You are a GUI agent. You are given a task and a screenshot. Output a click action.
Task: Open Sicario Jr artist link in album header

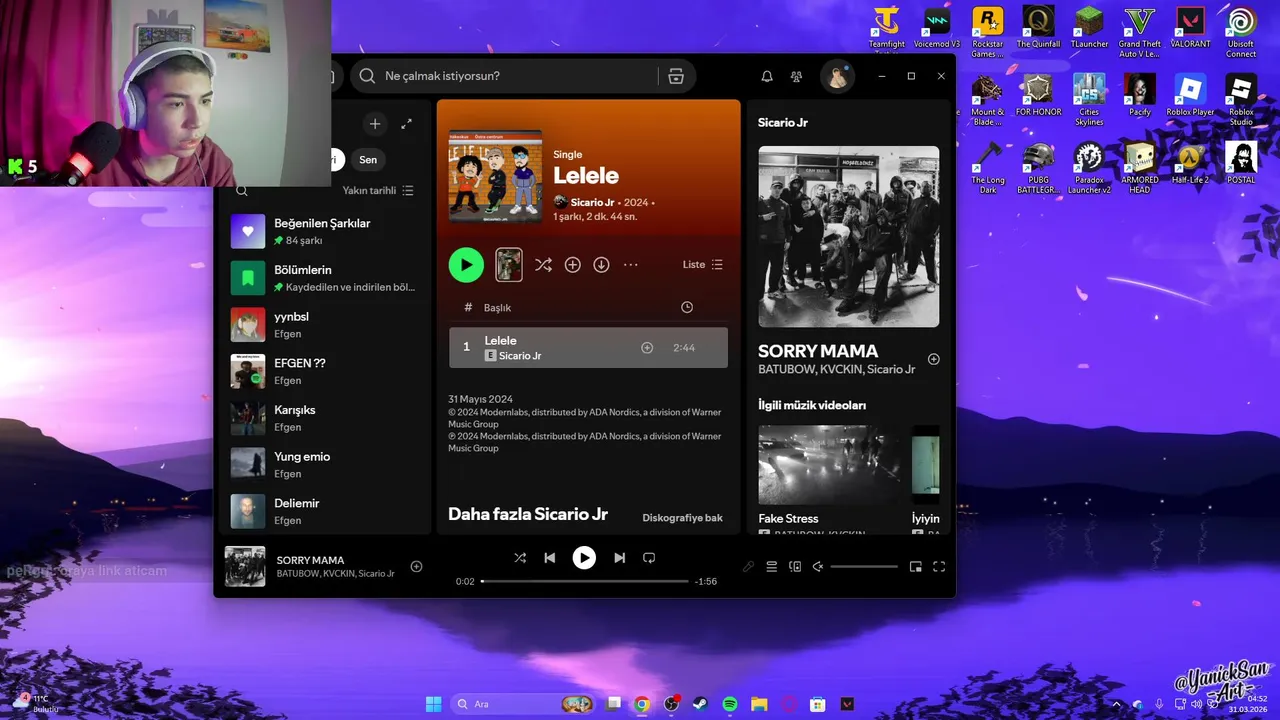tap(593, 202)
